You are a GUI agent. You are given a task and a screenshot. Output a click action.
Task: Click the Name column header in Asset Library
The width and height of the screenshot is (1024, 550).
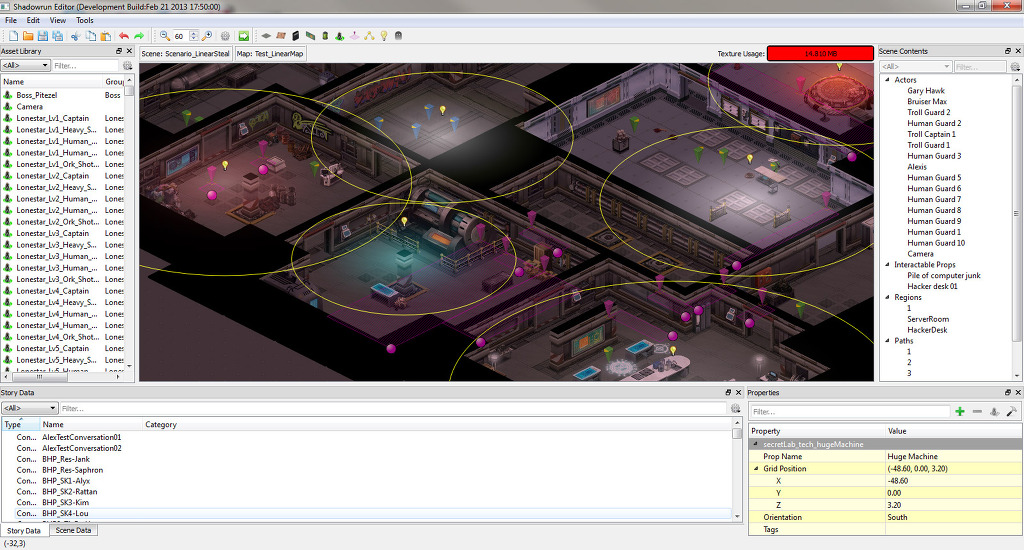(x=52, y=82)
